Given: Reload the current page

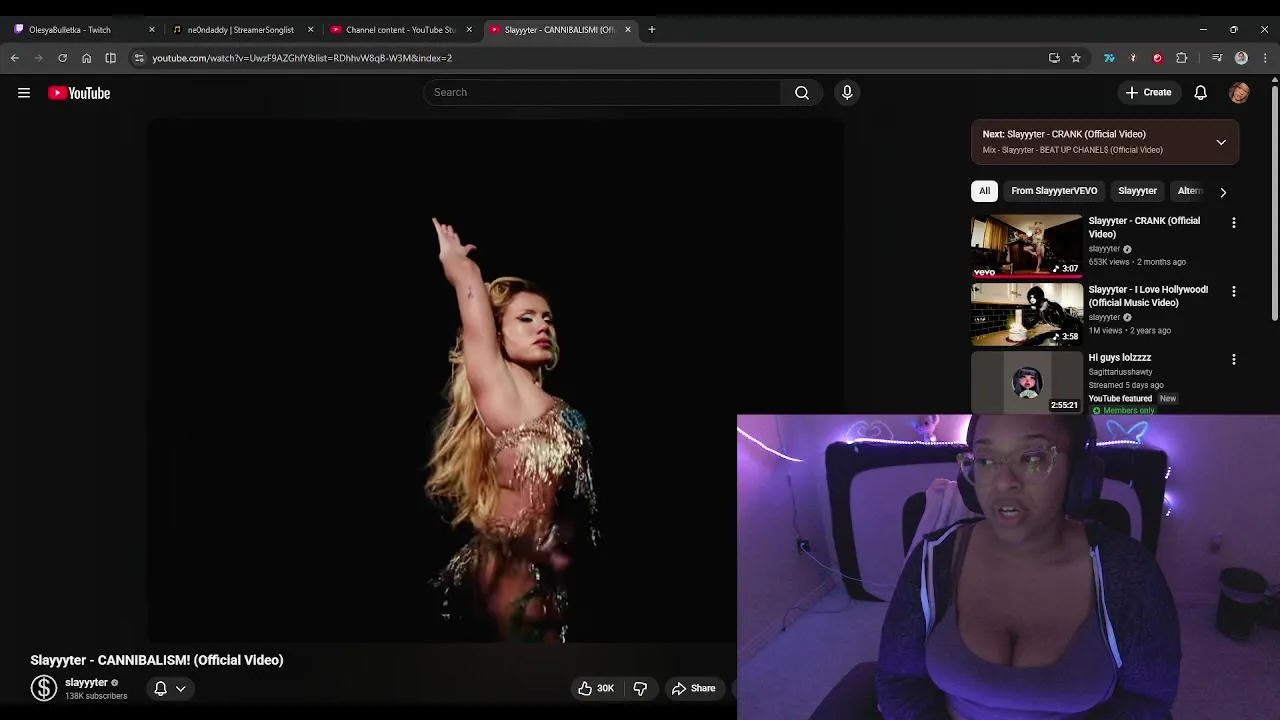Looking at the screenshot, I should [62, 58].
